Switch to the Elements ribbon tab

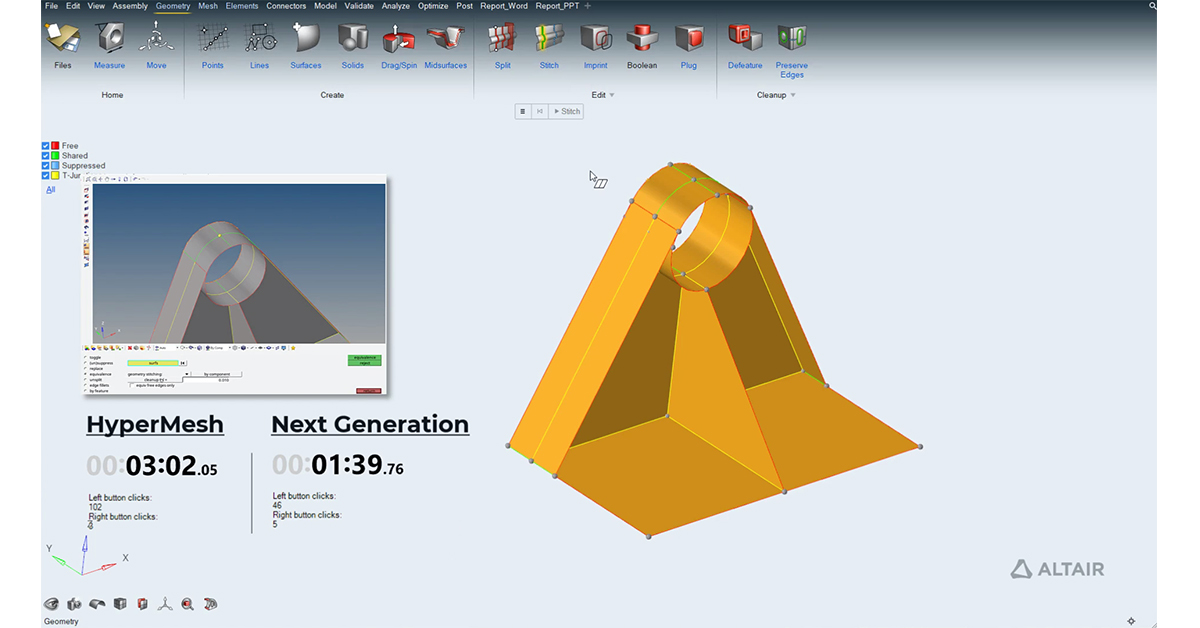coord(242,6)
